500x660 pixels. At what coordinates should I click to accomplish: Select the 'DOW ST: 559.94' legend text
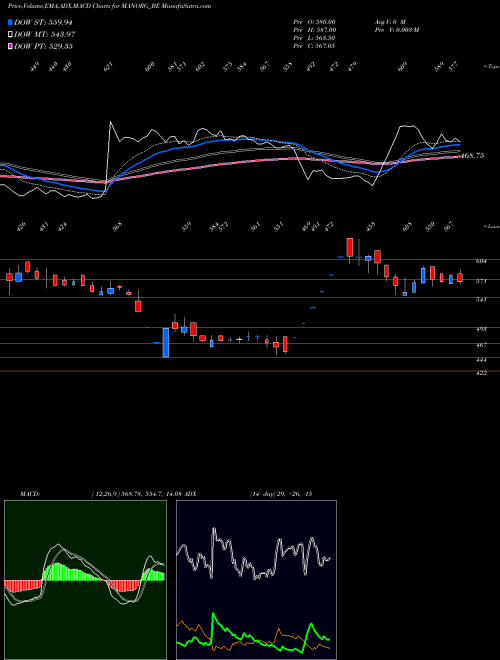pos(44,22)
